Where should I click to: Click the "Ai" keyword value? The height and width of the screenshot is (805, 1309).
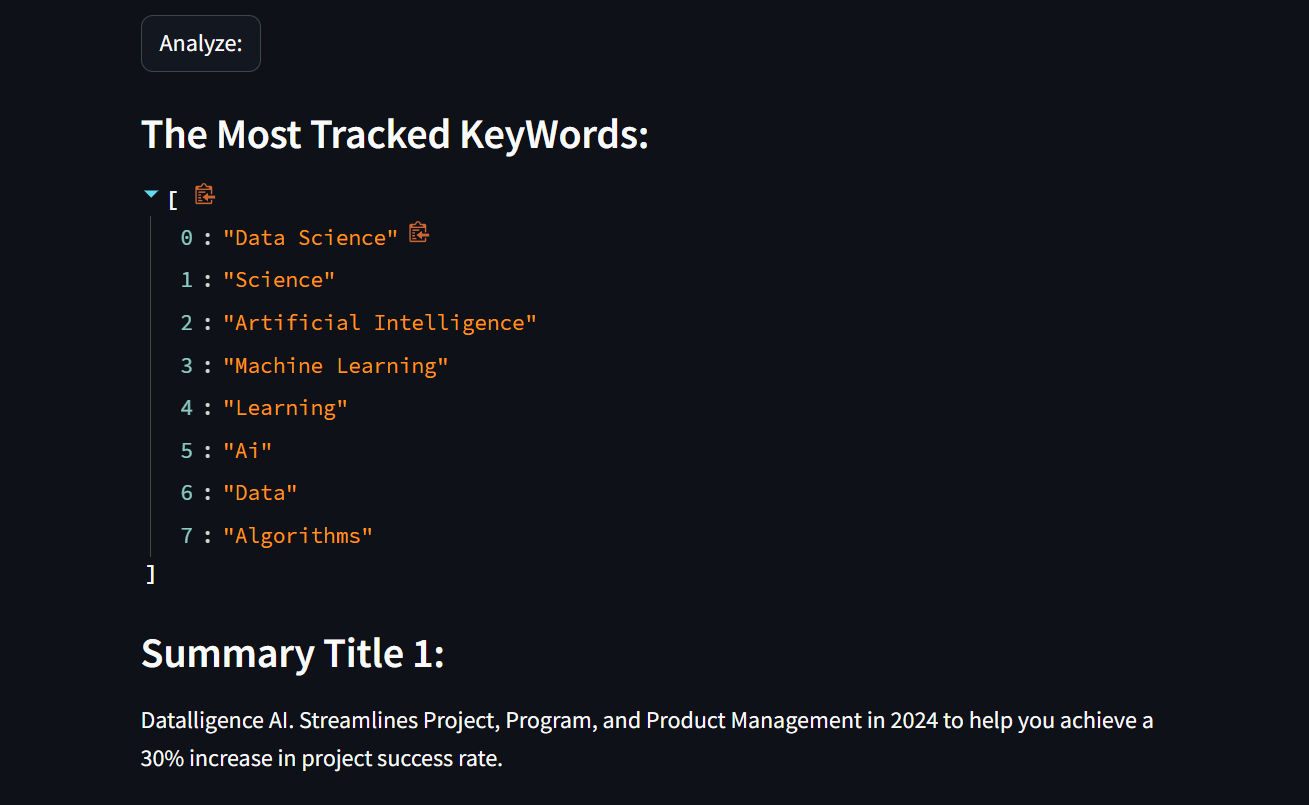coord(248,451)
